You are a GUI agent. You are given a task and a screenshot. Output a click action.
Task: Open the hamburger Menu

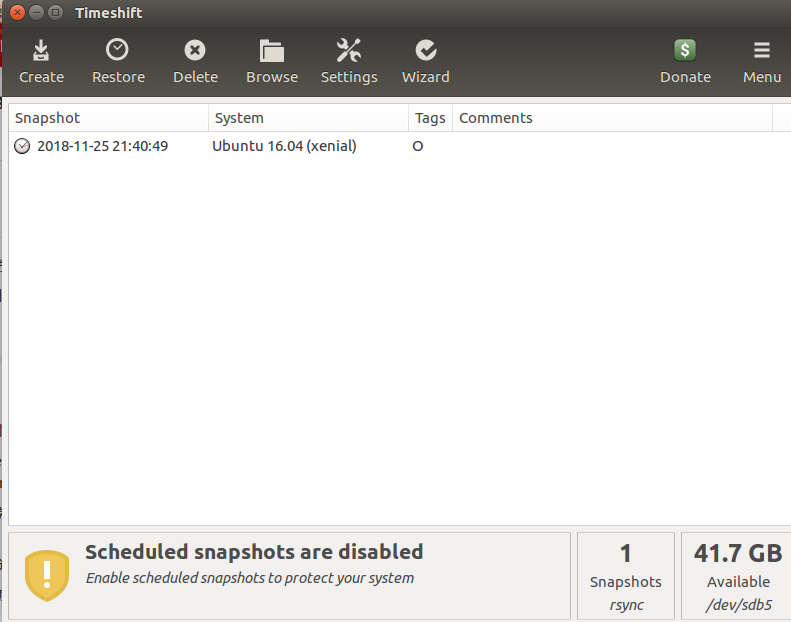pyautogui.click(x=762, y=61)
